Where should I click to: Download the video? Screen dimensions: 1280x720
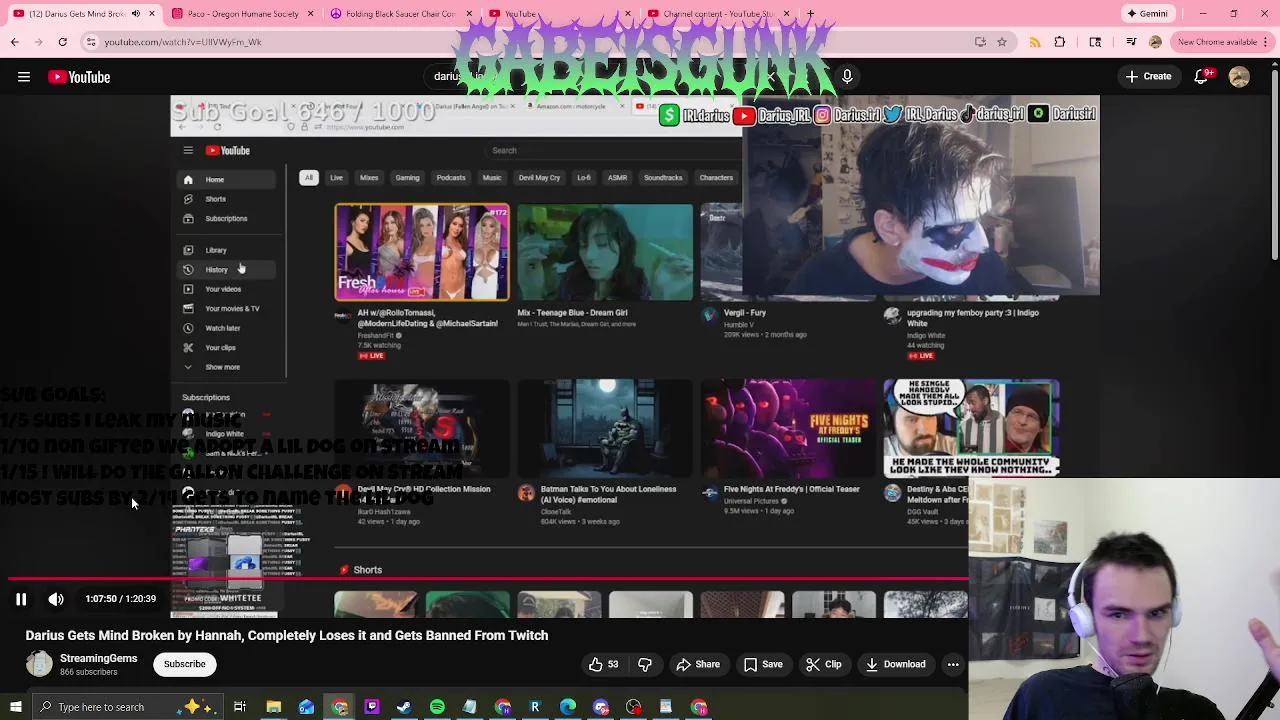click(894, 664)
